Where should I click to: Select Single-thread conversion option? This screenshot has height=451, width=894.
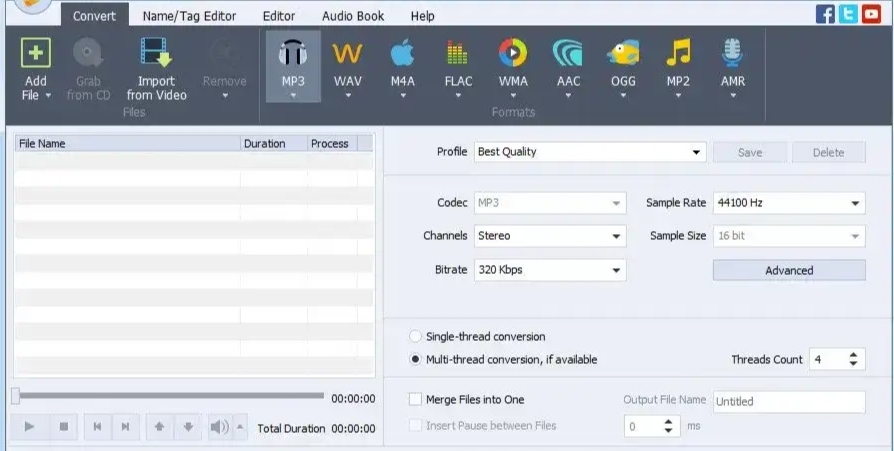pyautogui.click(x=416, y=336)
